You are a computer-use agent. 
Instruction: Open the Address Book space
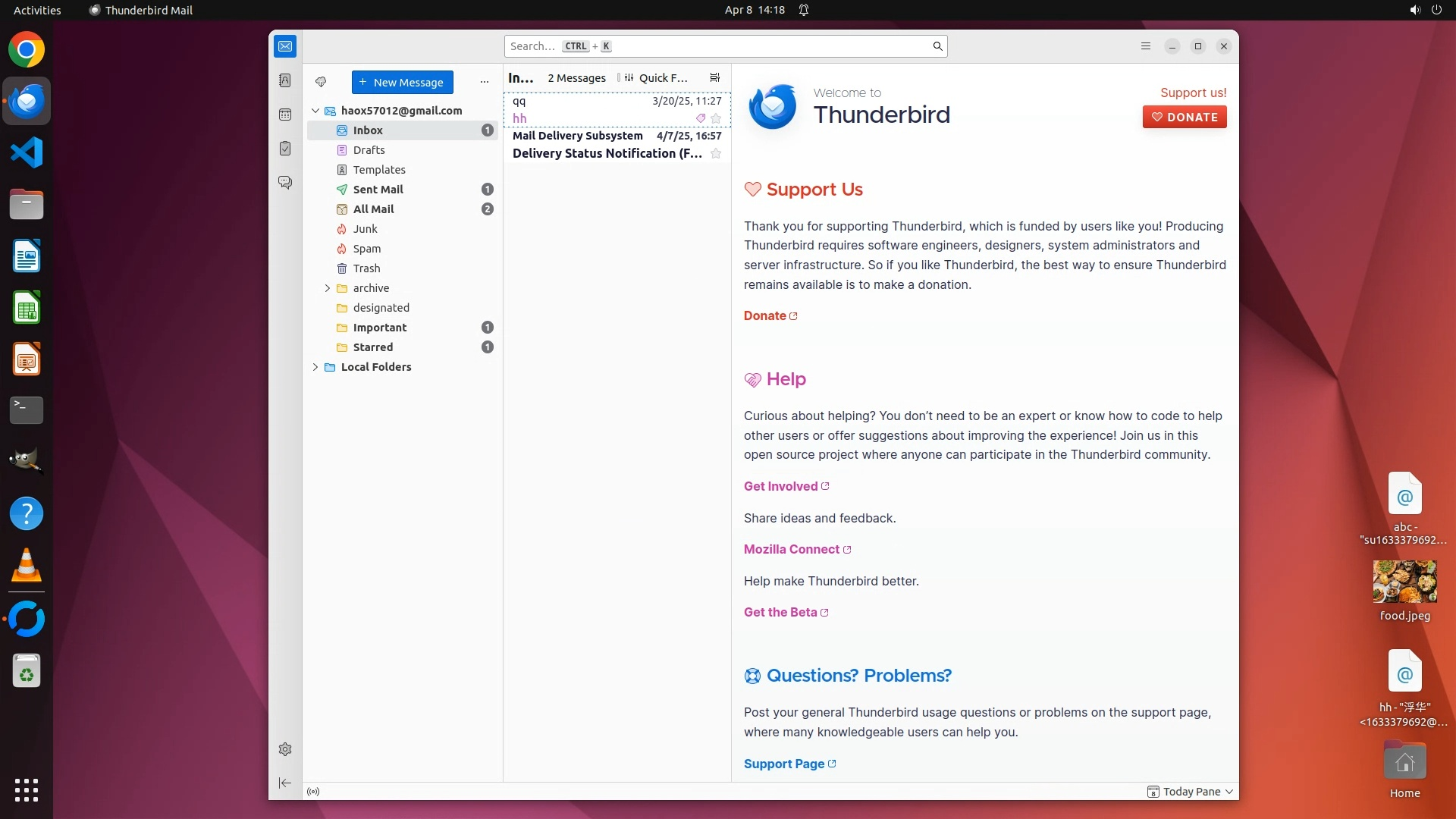point(285,80)
